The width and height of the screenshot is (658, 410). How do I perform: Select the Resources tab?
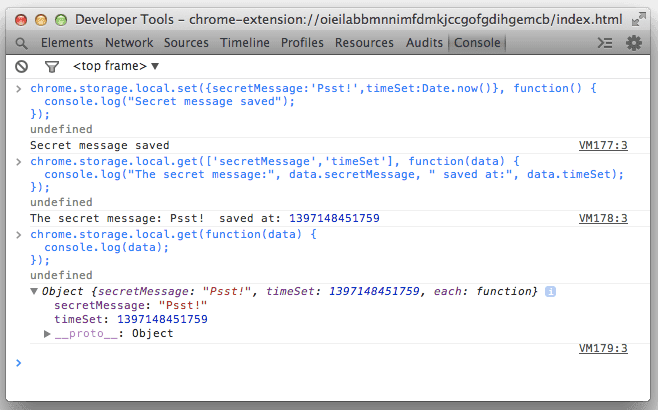click(x=364, y=43)
